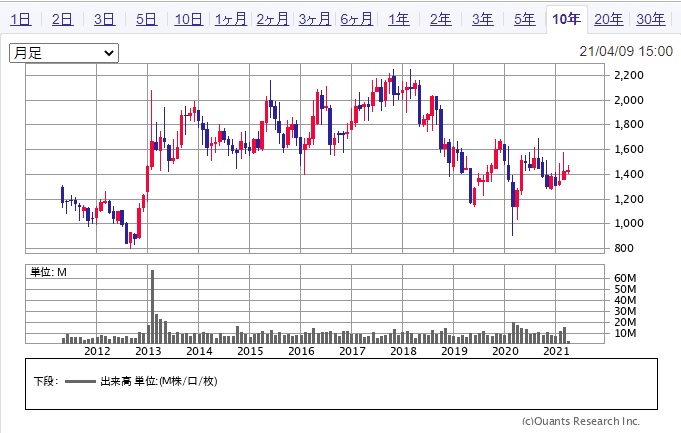Switch to the 20年 chart range

[608, 19]
